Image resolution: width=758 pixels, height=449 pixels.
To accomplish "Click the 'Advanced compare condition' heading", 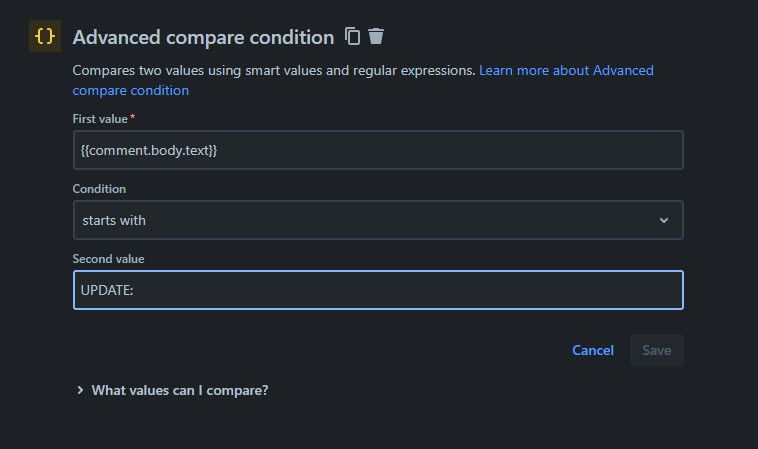I will pos(203,37).
